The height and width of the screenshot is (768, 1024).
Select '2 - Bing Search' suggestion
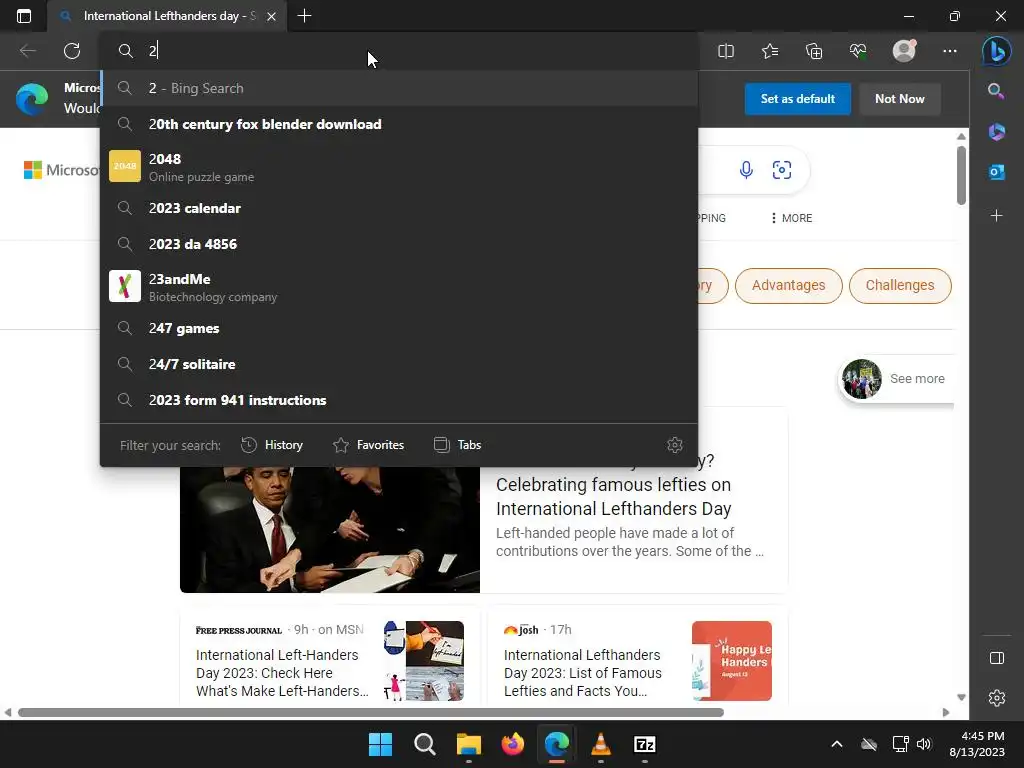pos(399,88)
